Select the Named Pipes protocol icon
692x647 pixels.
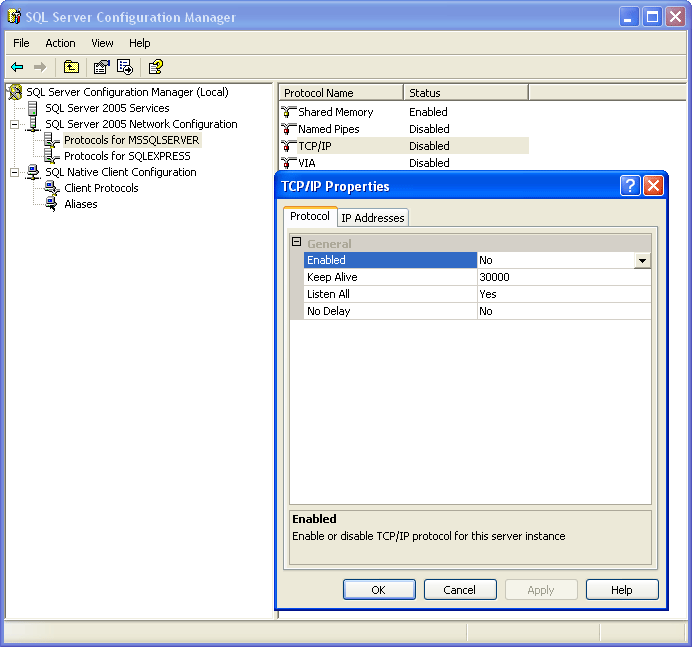point(289,129)
